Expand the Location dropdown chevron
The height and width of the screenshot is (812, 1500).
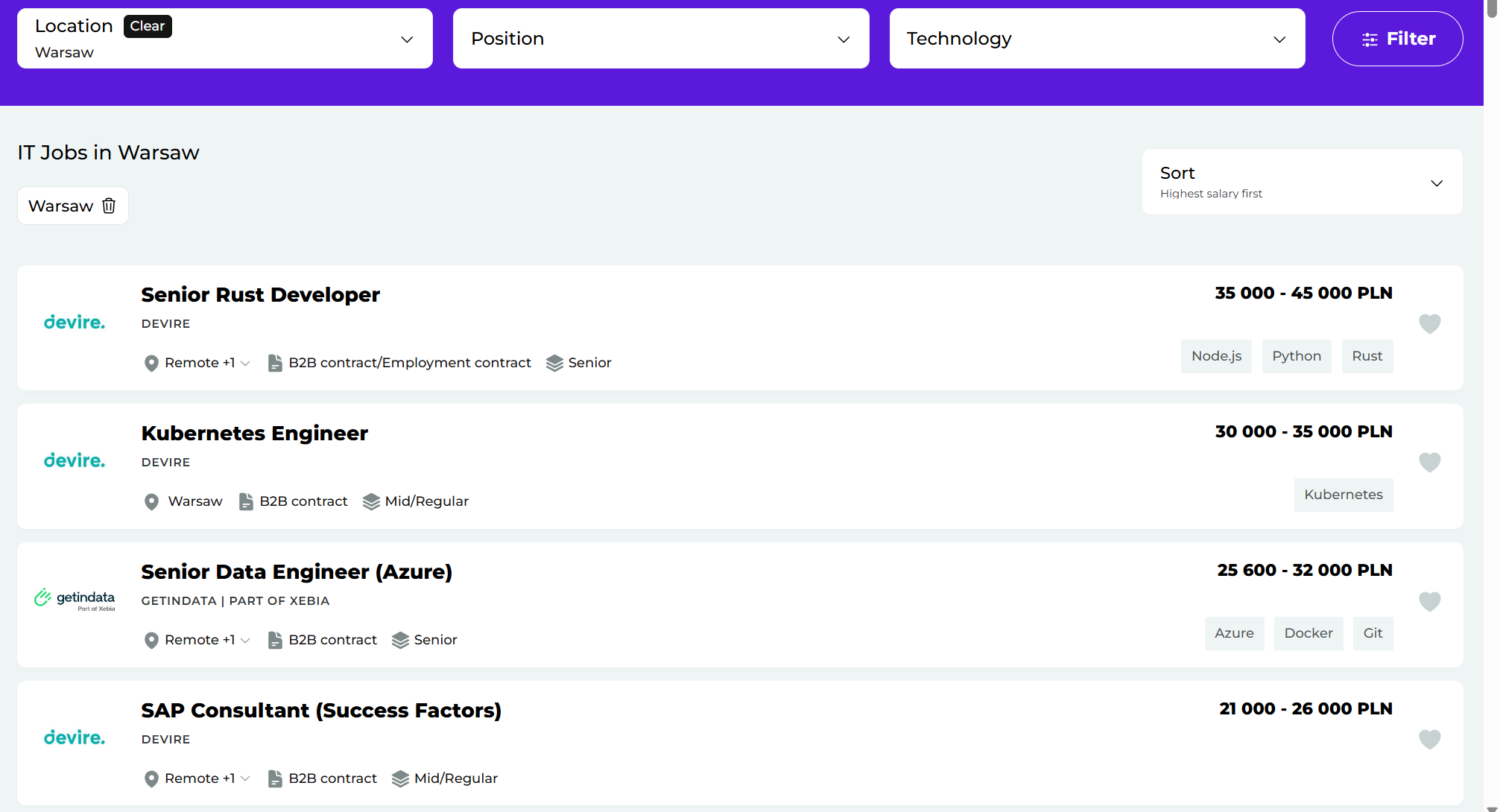[x=407, y=39]
